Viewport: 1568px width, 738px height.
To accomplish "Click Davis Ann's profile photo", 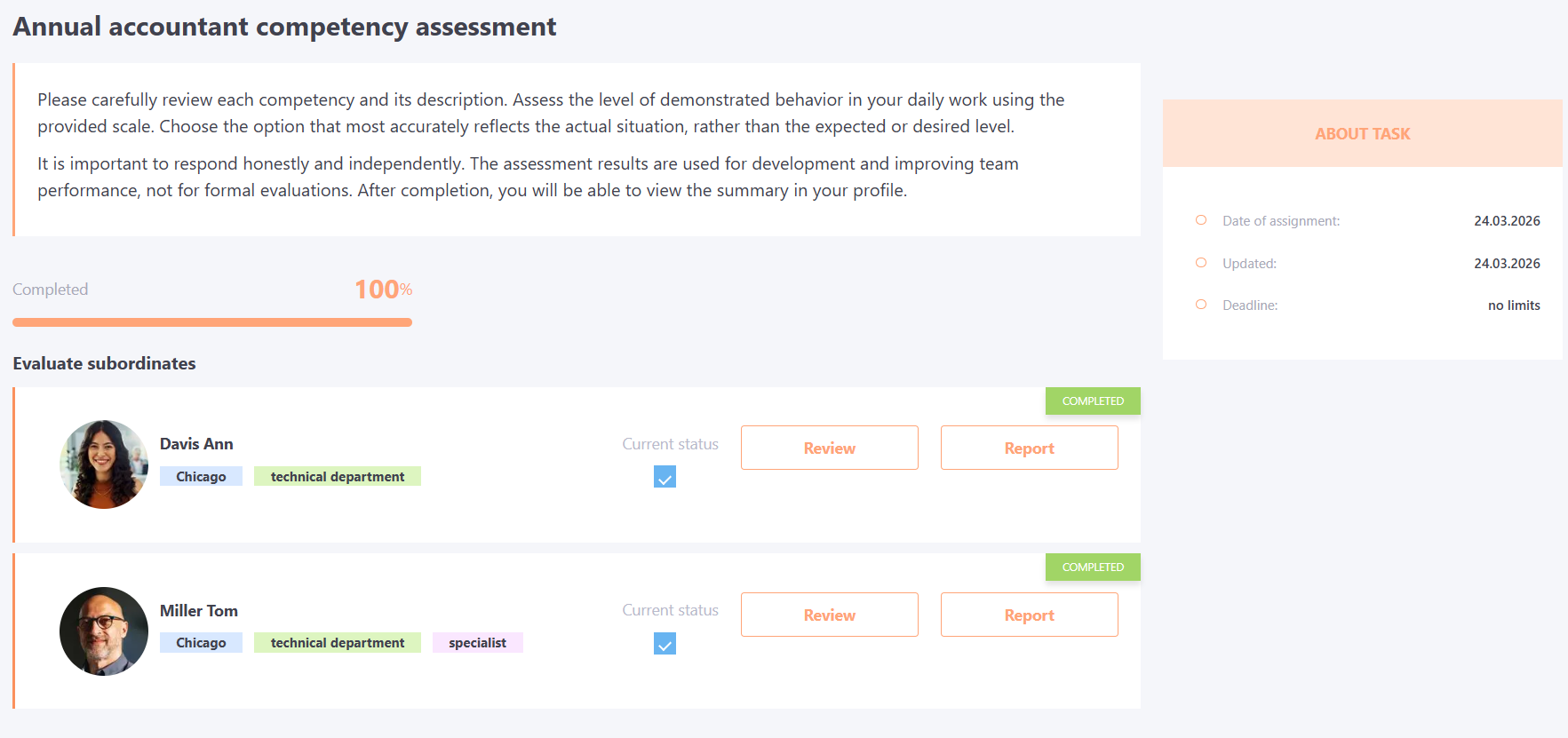I will click(104, 464).
